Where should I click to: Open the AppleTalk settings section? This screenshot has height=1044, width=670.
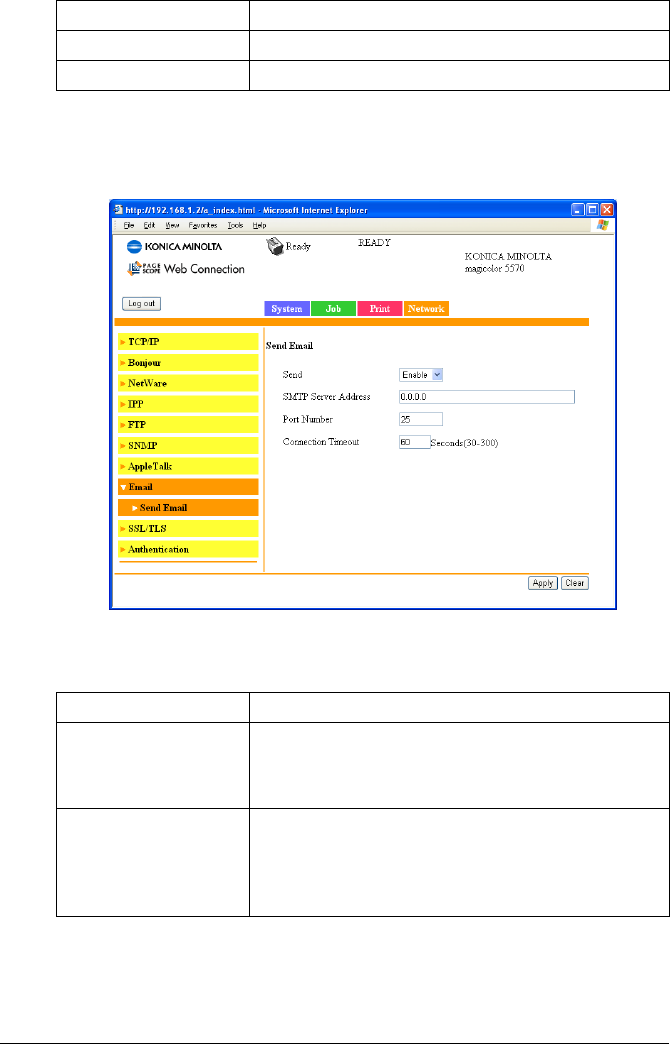coord(188,466)
